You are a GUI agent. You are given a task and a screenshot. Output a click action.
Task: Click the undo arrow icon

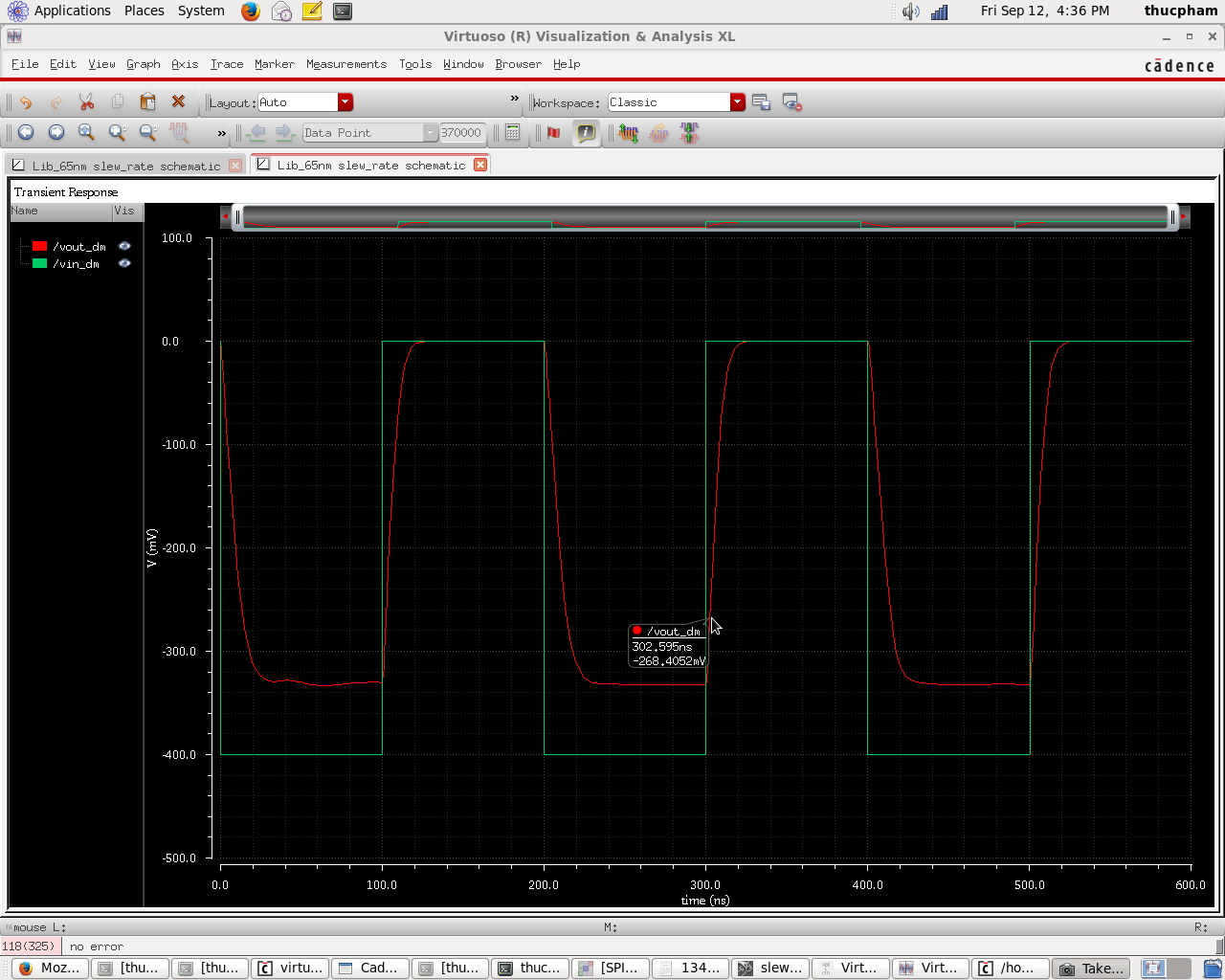click(26, 102)
